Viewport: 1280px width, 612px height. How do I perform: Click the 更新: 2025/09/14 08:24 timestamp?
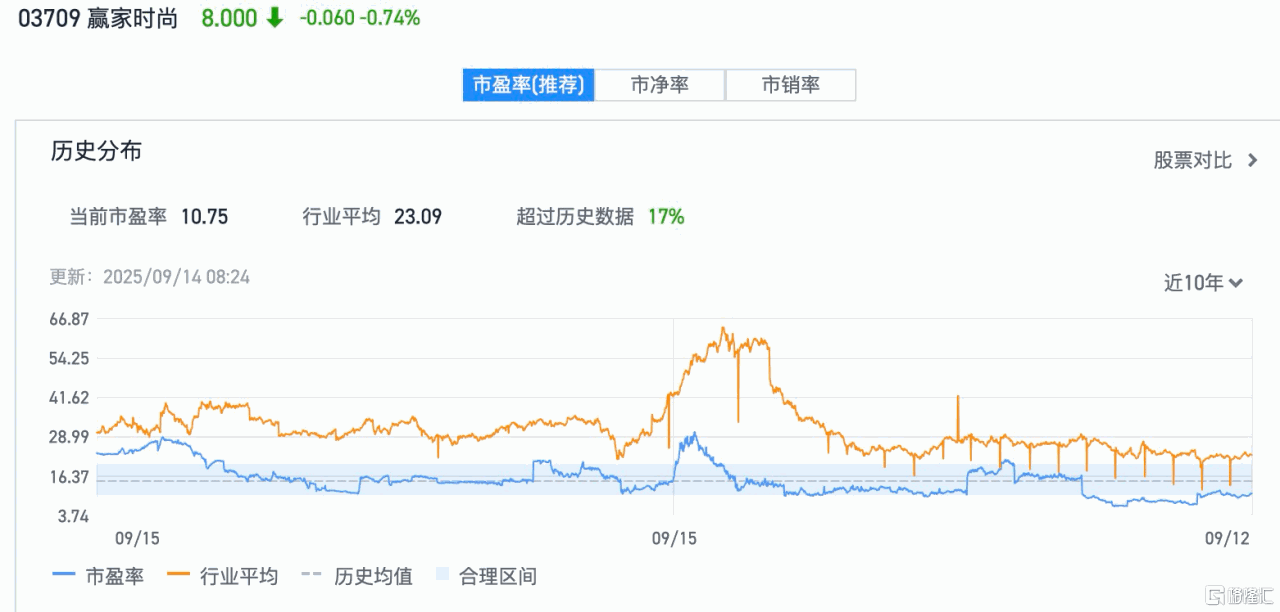[x=150, y=277]
